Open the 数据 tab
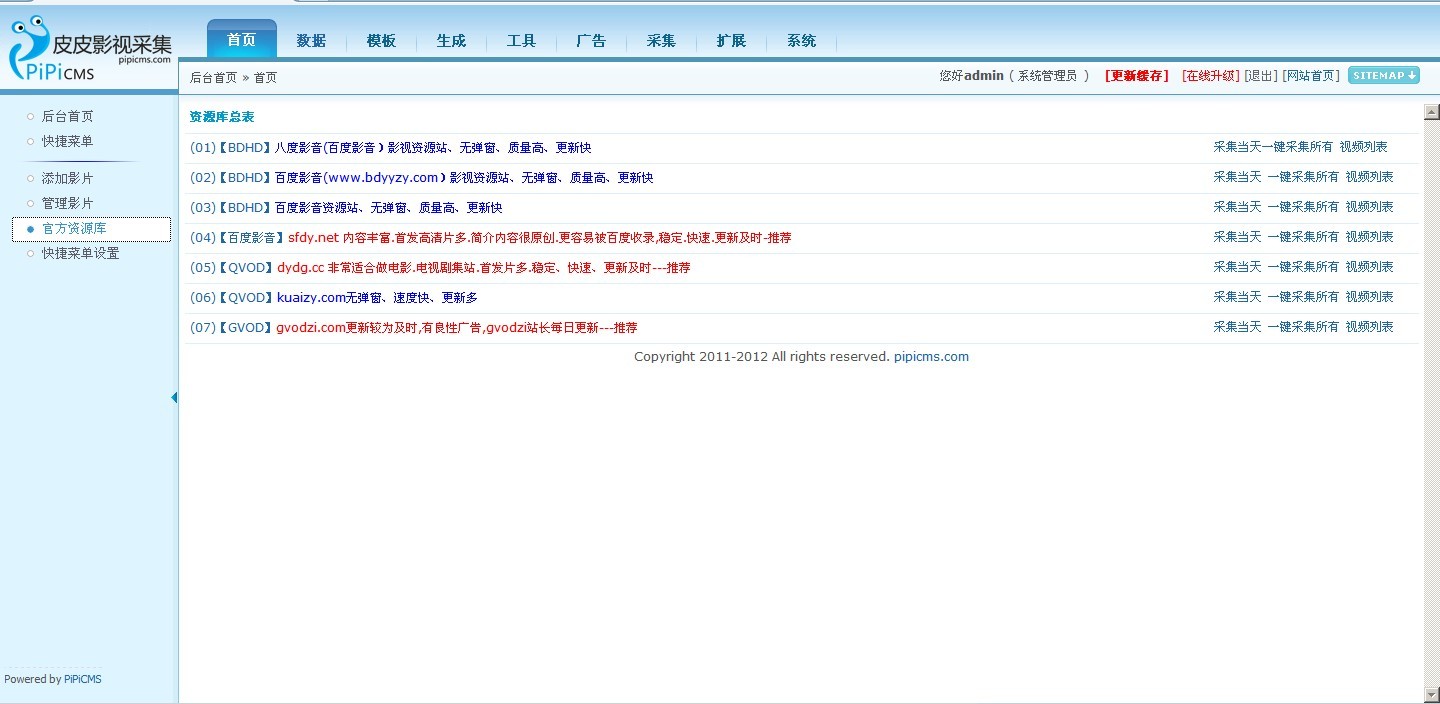The height and width of the screenshot is (704, 1440). tap(311, 41)
